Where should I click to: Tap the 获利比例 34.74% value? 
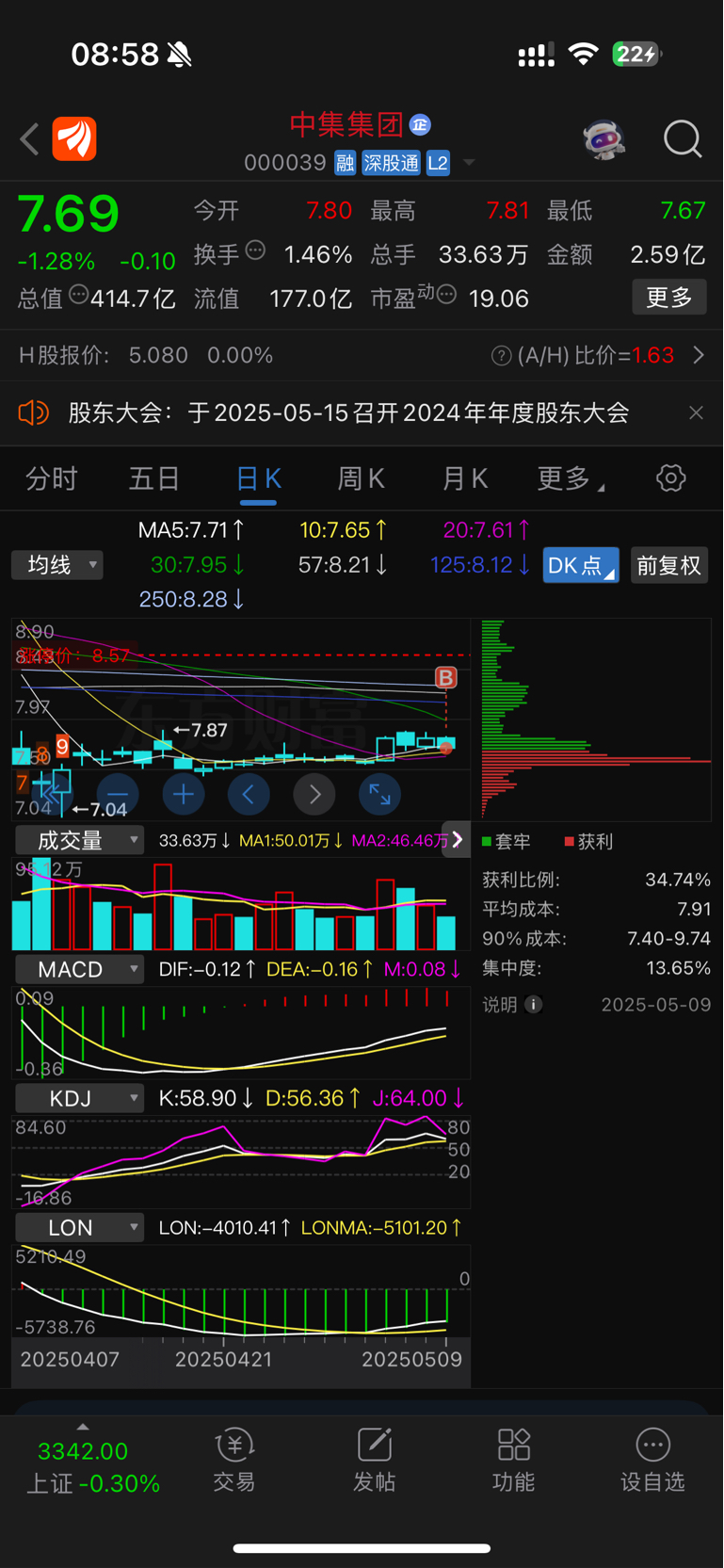click(x=678, y=880)
